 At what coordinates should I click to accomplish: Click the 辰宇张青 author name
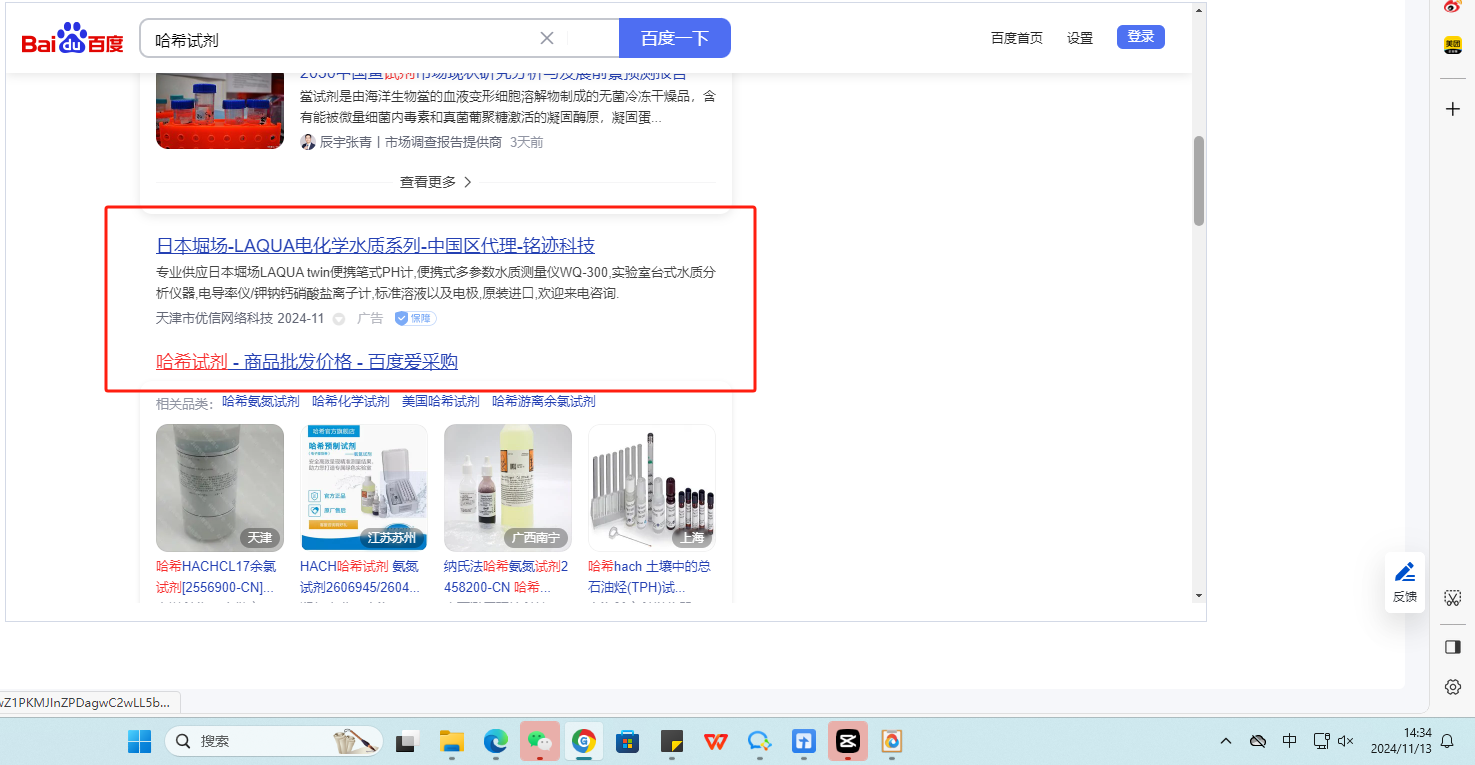(x=348, y=142)
